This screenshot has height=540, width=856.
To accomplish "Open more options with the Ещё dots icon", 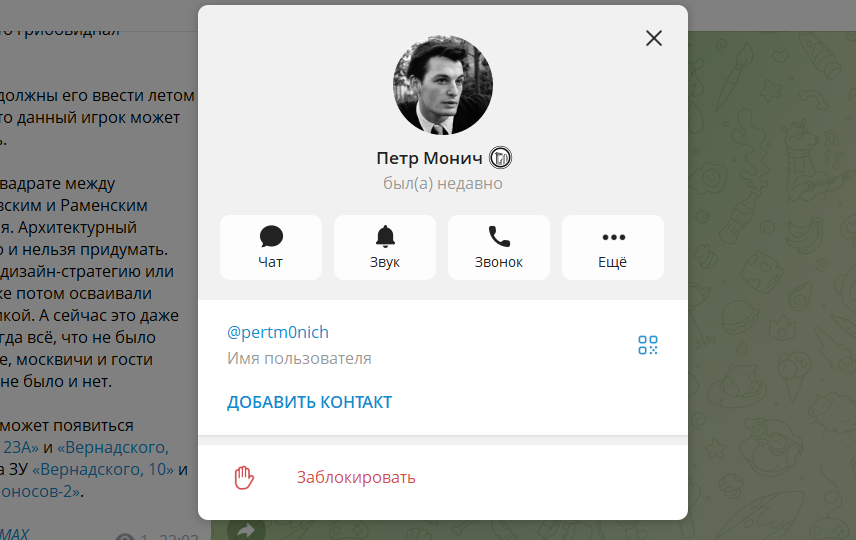I will (613, 247).
